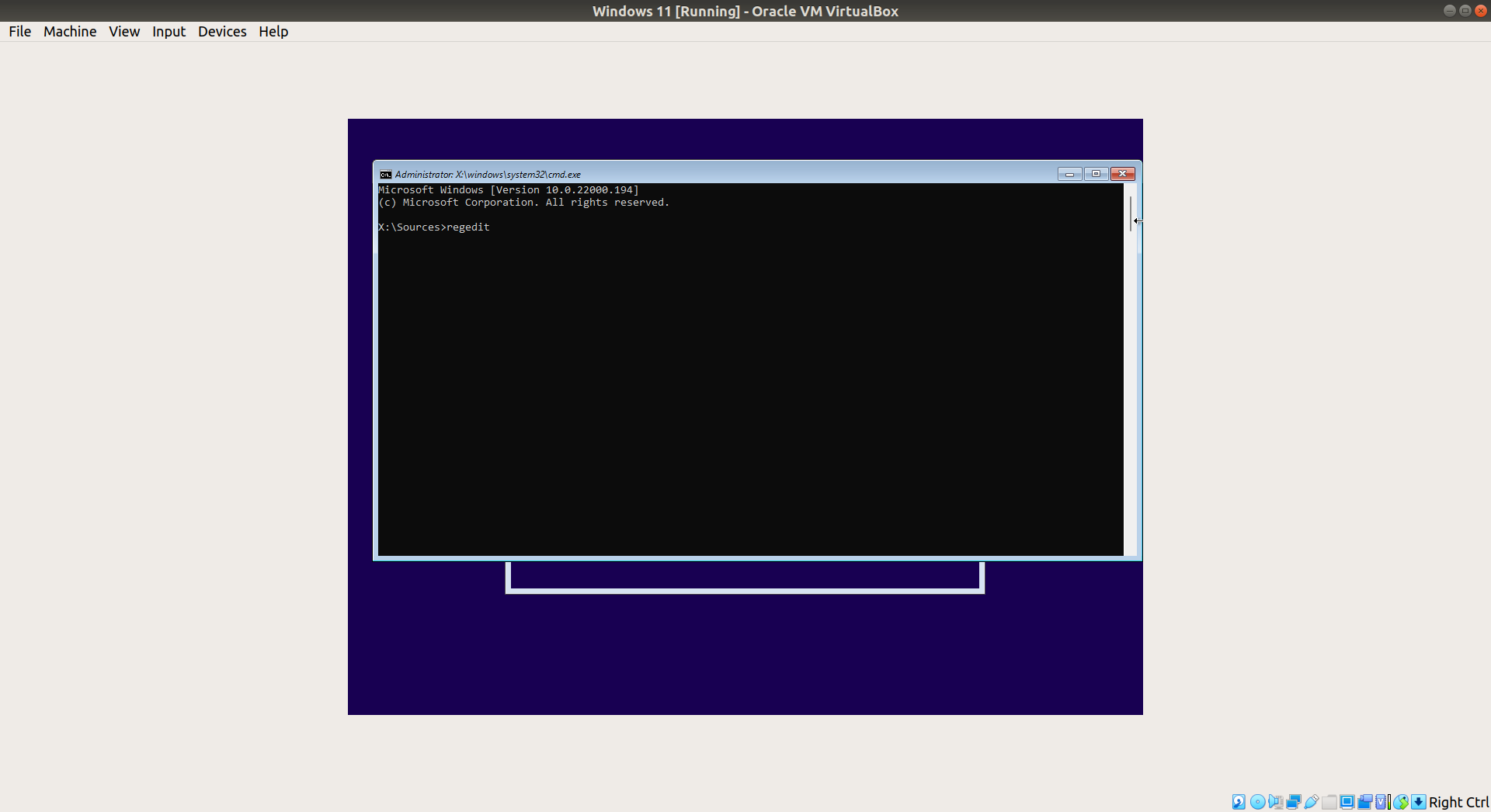The width and height of the screenshot is (1491, 812).
Task: Click the optical disc status icon
Action: (1257, 802)
